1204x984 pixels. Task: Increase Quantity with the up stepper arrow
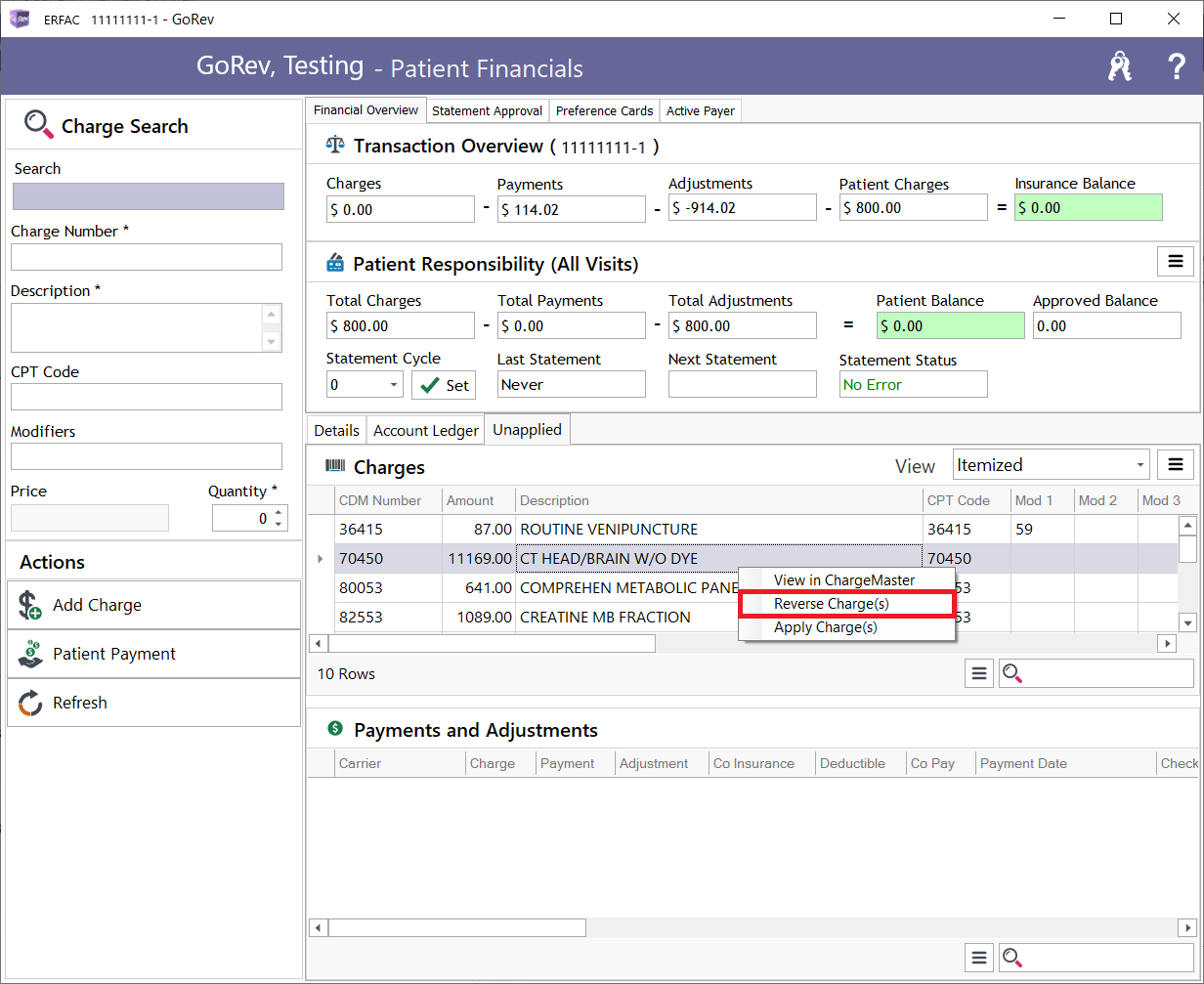pos(279,512)
